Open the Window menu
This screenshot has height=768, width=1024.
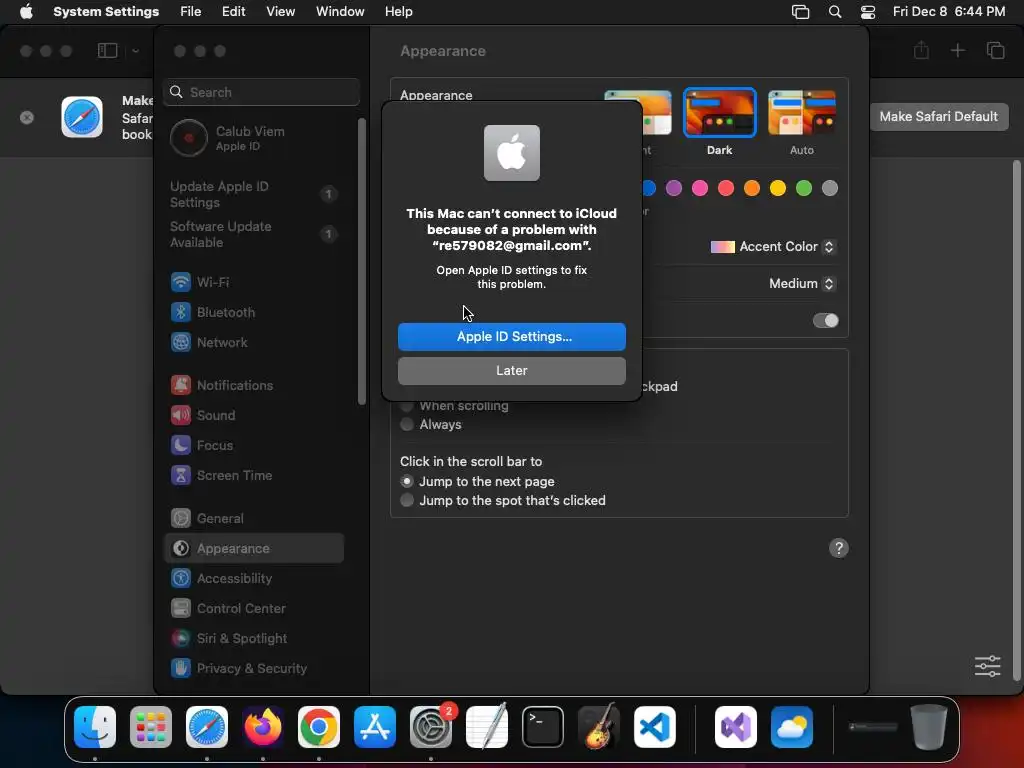(x=340, y=11)
